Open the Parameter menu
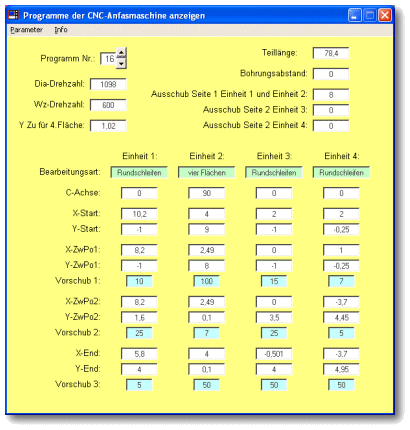410x430 pixels. click(27, 30)
